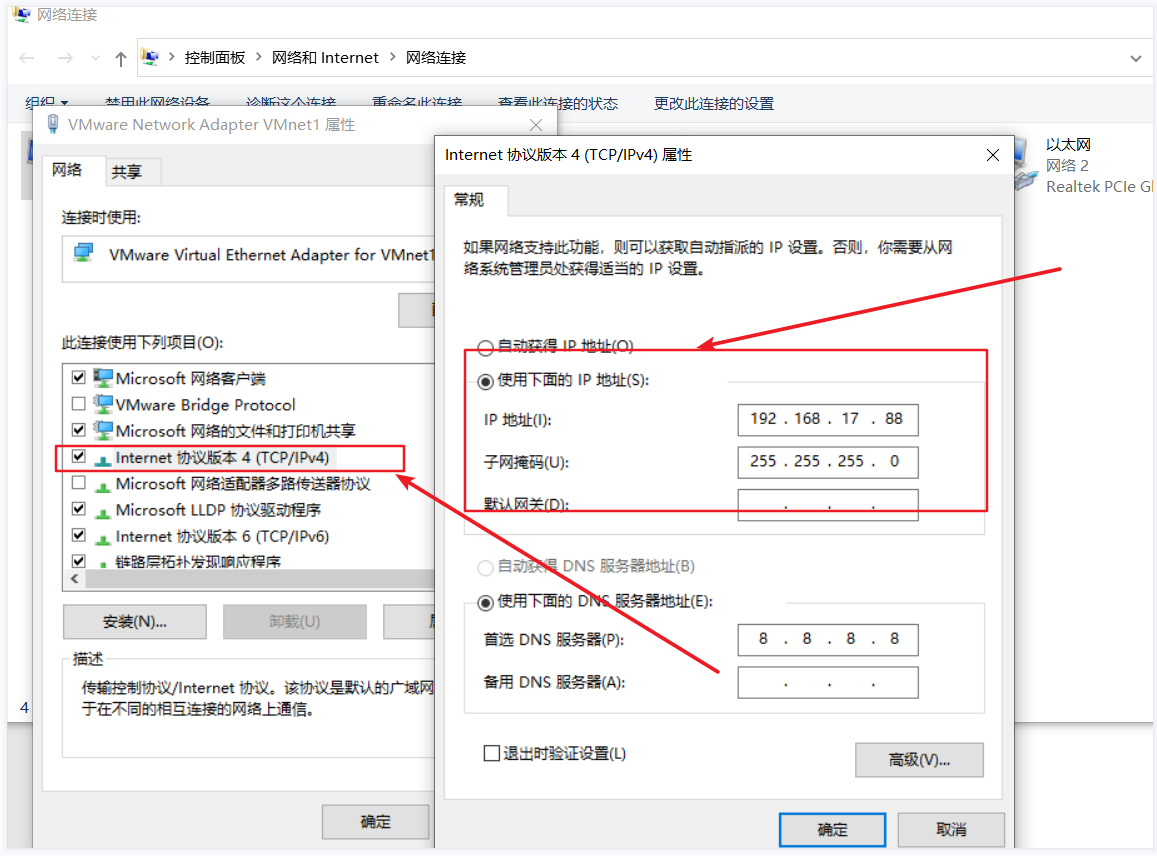Enable the VMware Bridge Protocol checkbox

(x=79, y=404)
